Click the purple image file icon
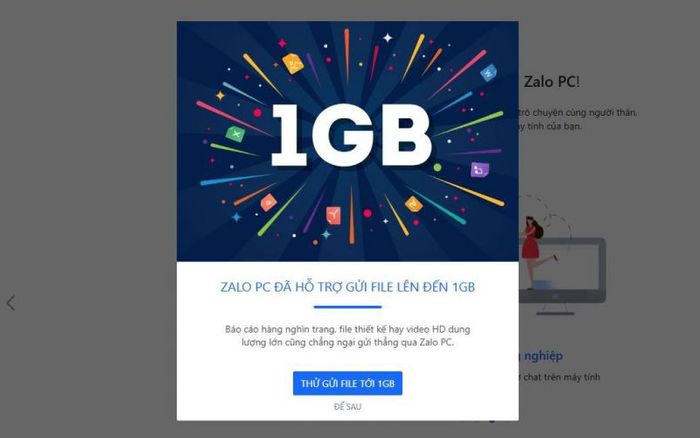Viewport: 700px width, 438px height. [480, 170]
